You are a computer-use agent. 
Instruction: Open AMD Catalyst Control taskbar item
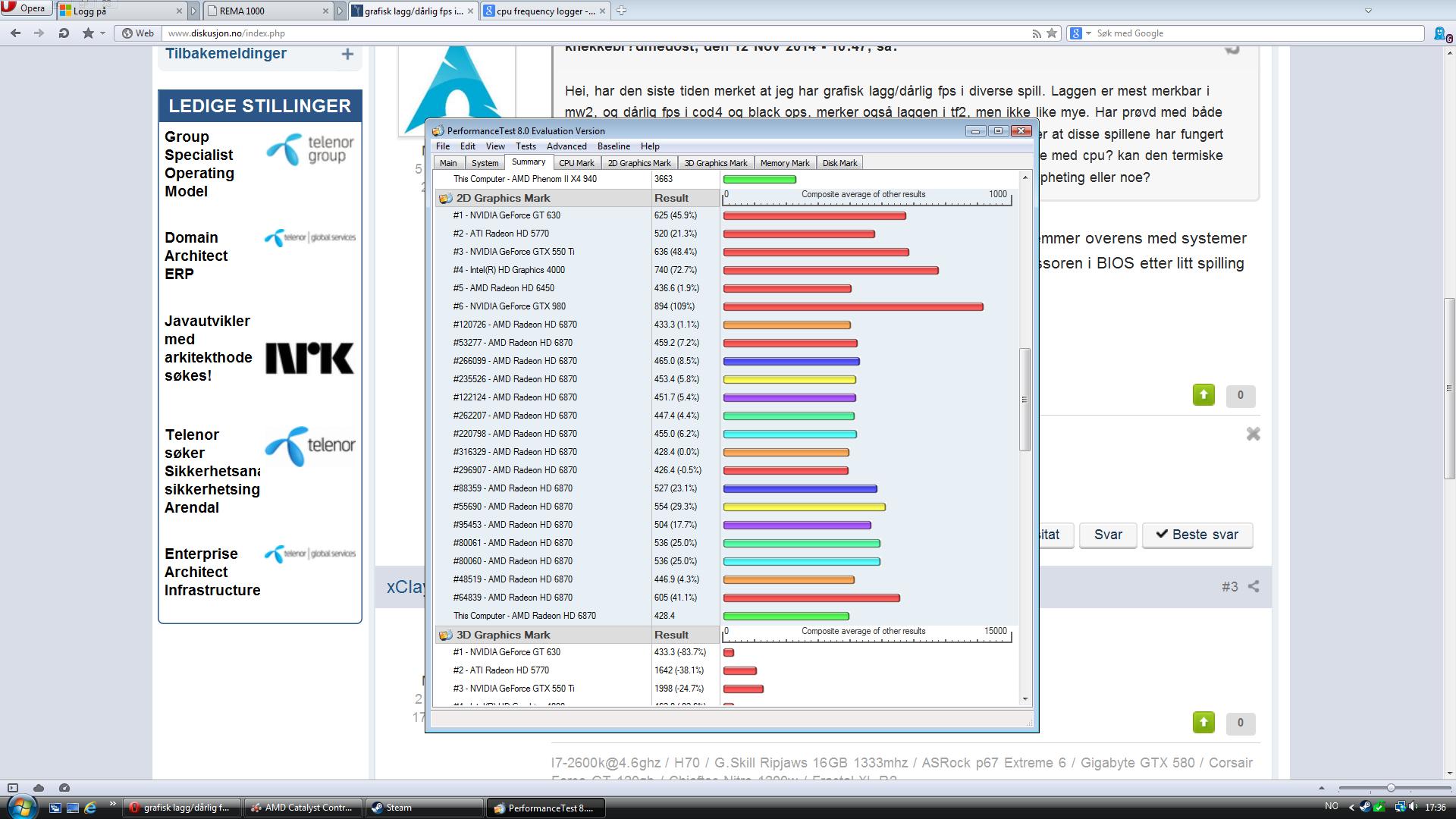[x=303, y=808]
